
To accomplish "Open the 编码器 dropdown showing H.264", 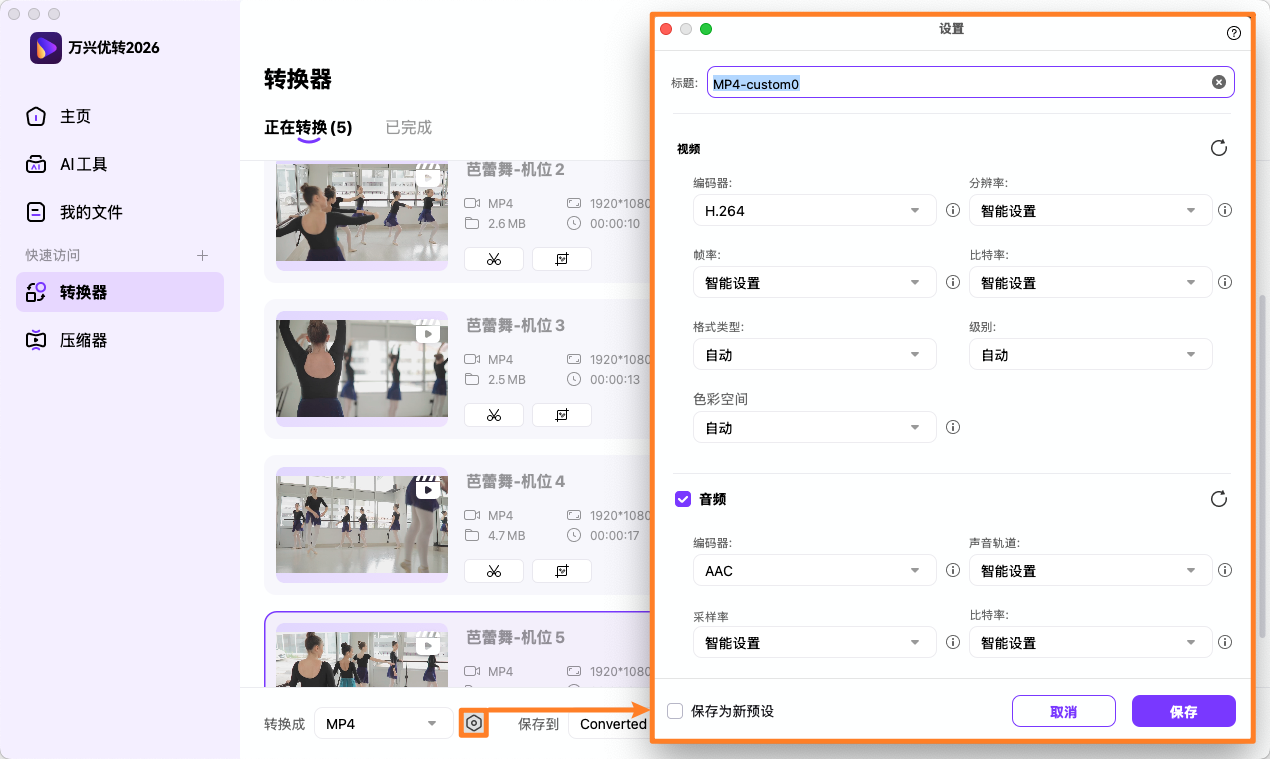I will point(814,210).
